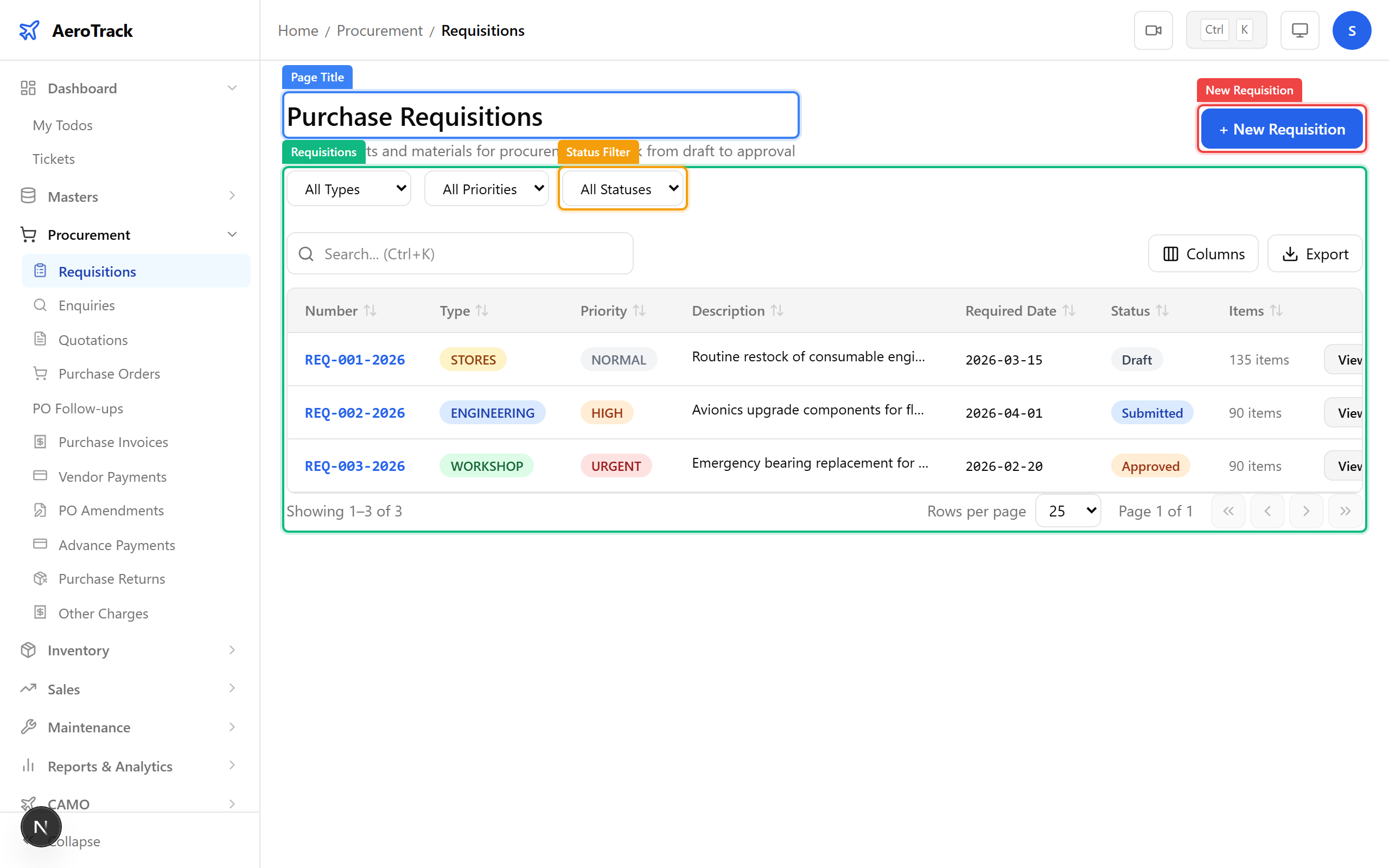Open the All Statuses dropdown

622,188
